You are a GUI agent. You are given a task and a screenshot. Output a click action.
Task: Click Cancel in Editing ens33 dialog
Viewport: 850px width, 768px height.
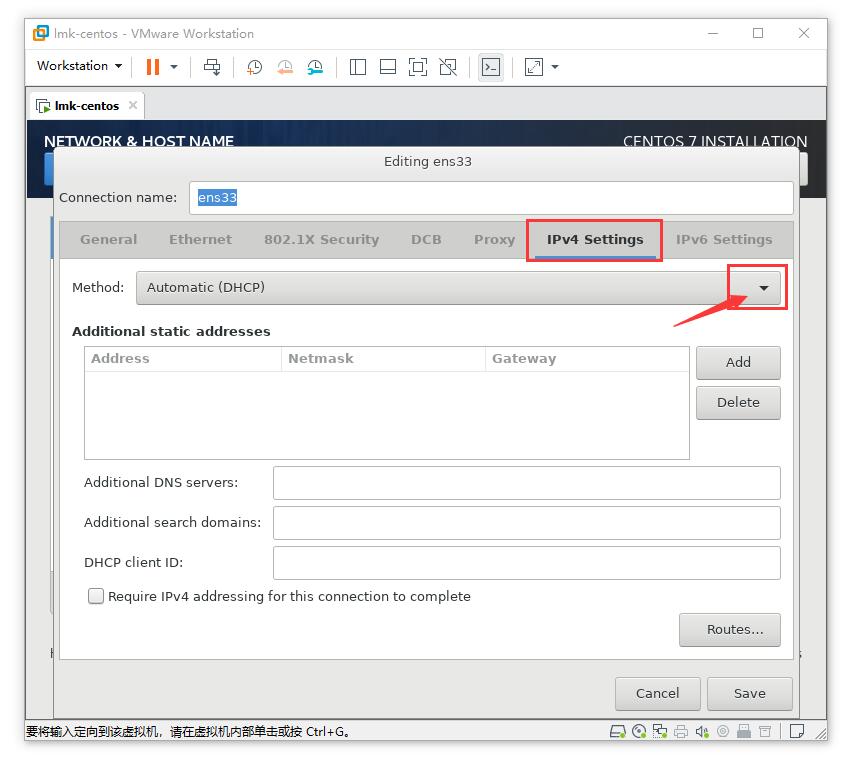point(658,693)
